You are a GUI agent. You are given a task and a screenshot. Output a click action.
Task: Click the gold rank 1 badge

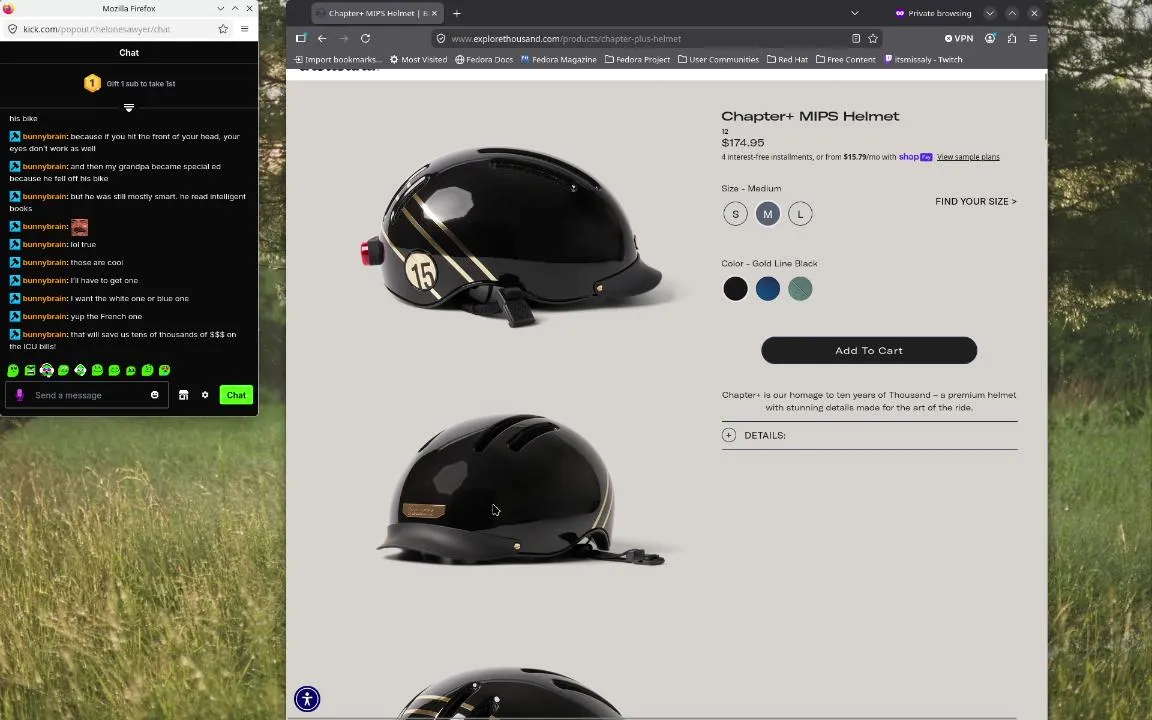[92, 83]
